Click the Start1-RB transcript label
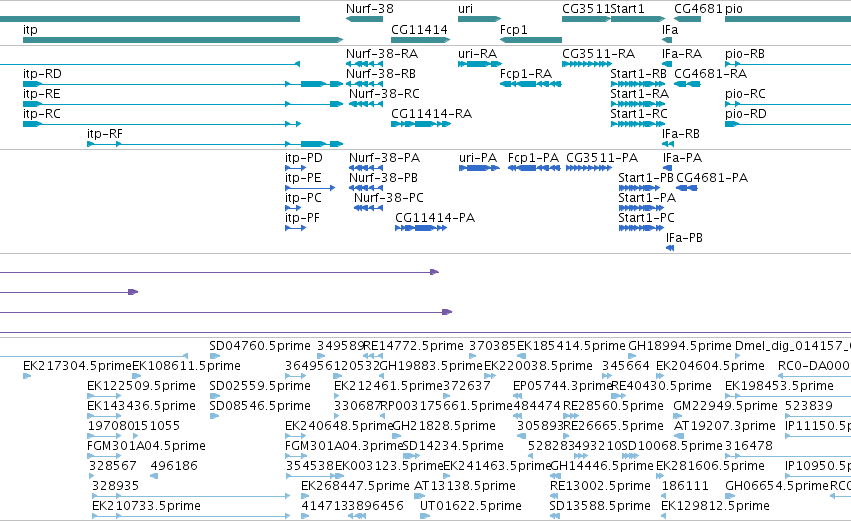 (x=639, y=74)
